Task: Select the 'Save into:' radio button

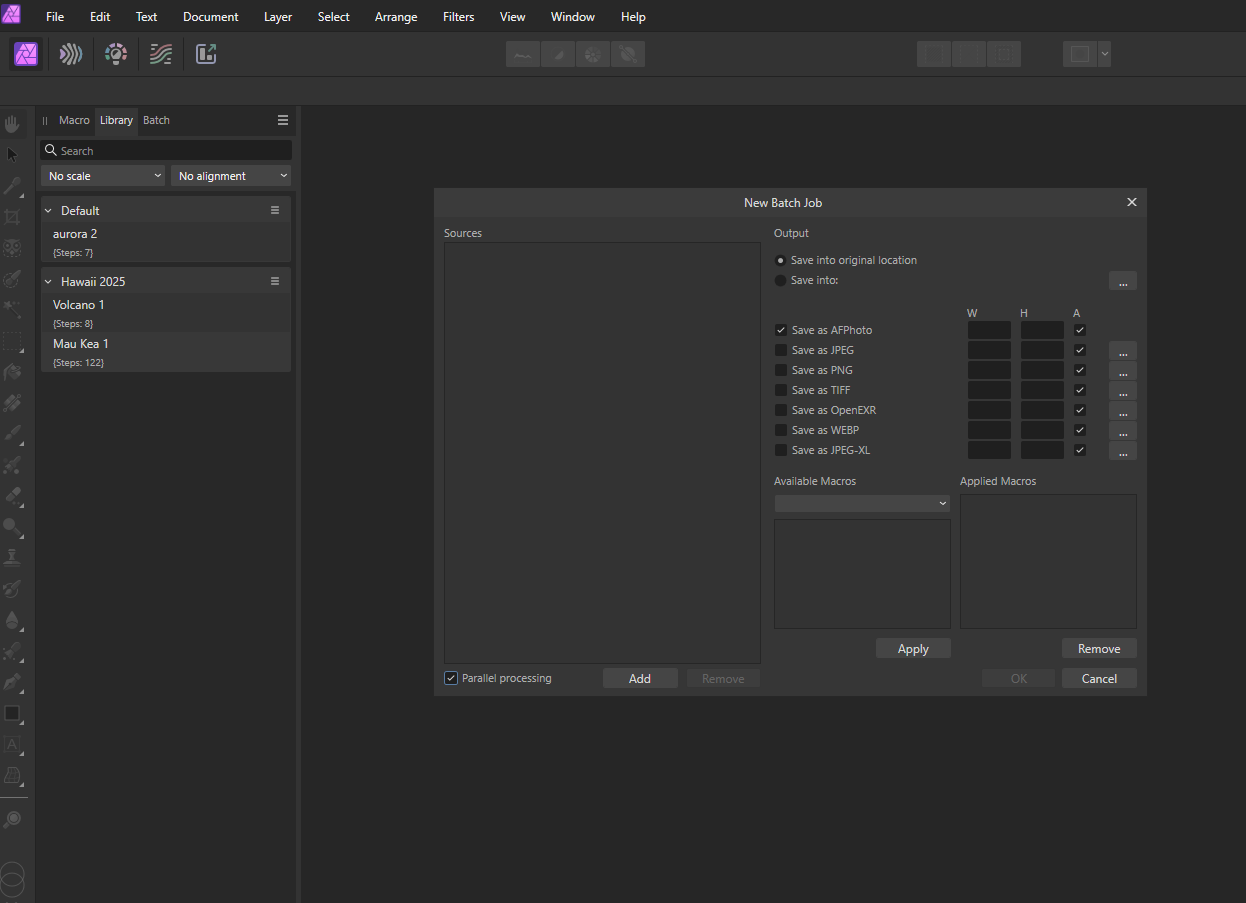Action: (x=781, y=280)
